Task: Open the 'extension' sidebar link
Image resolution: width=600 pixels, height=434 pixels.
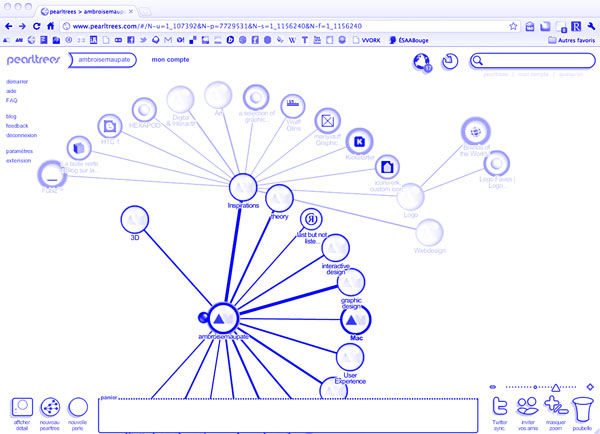Action: 18,161
